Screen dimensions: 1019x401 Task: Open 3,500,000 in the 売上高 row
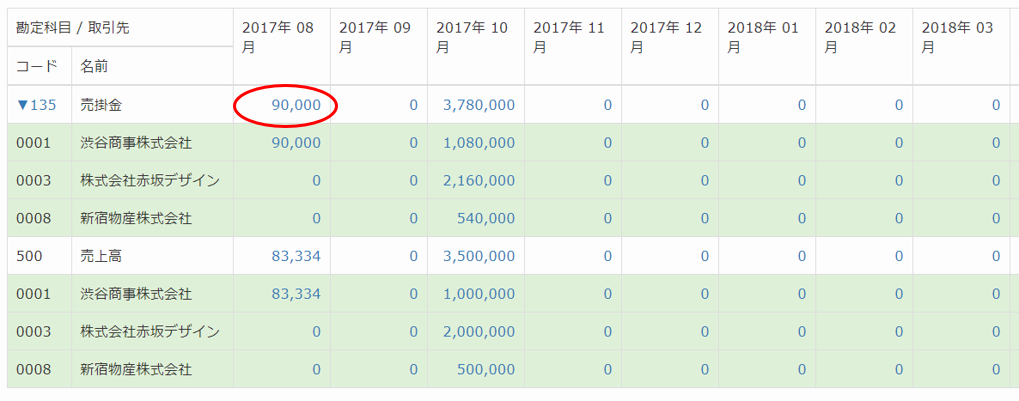pos(479,256)
